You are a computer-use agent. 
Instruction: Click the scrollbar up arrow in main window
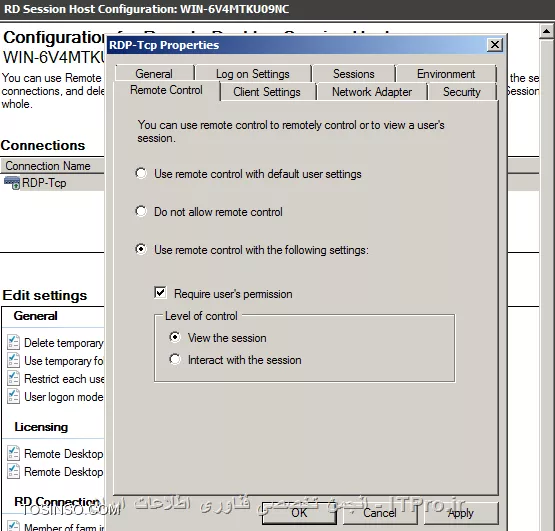click(547, 31)
